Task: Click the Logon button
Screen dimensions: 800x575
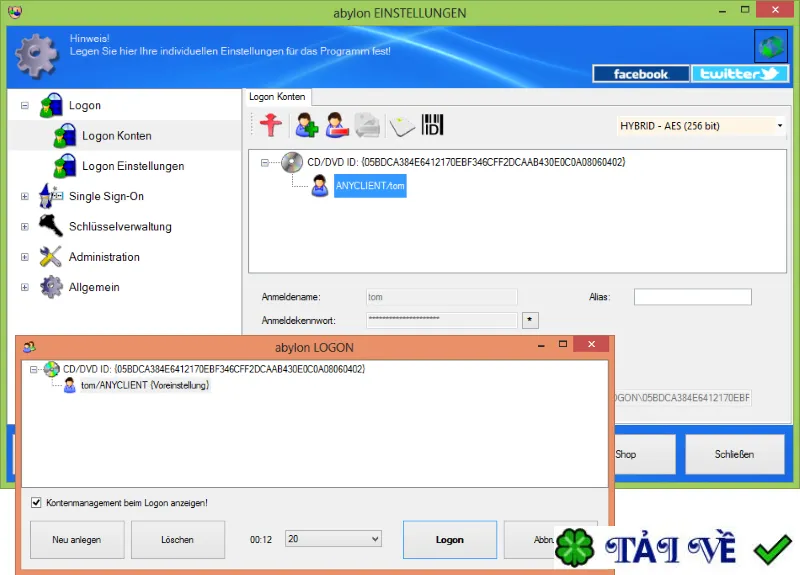Action: tap(449, 539)
